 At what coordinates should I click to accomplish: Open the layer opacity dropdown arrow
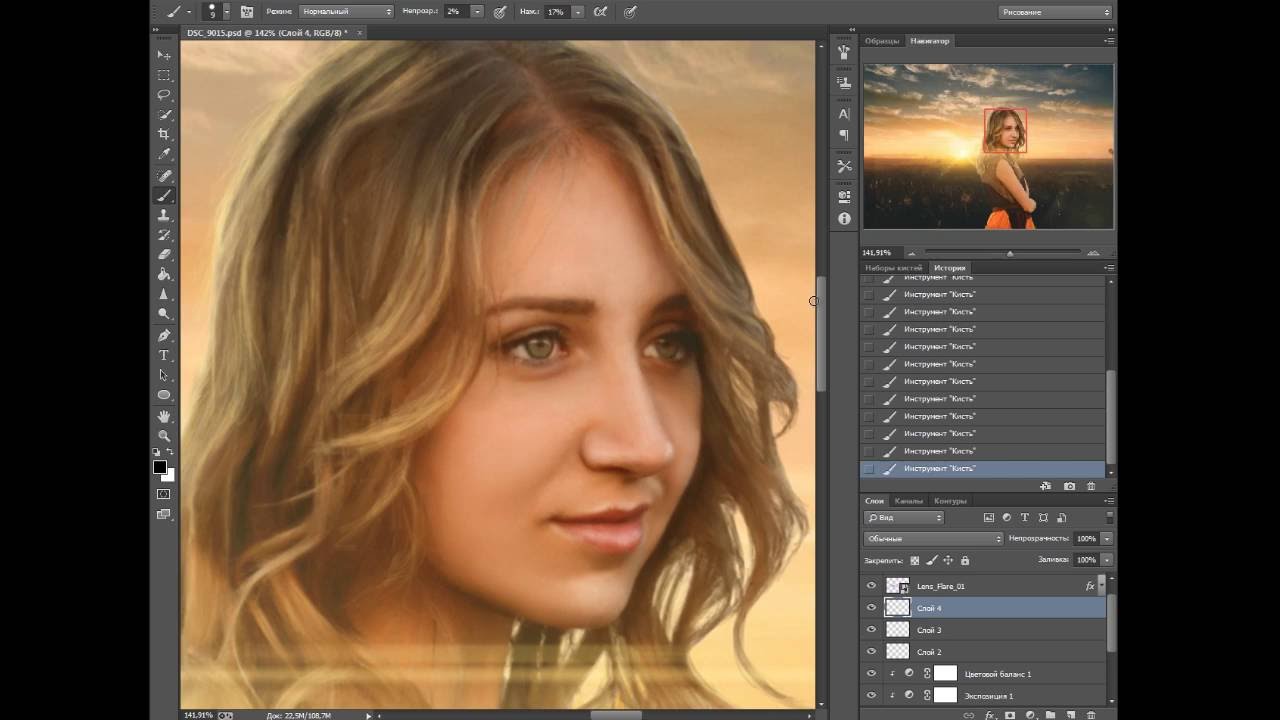pos(1107,539)
